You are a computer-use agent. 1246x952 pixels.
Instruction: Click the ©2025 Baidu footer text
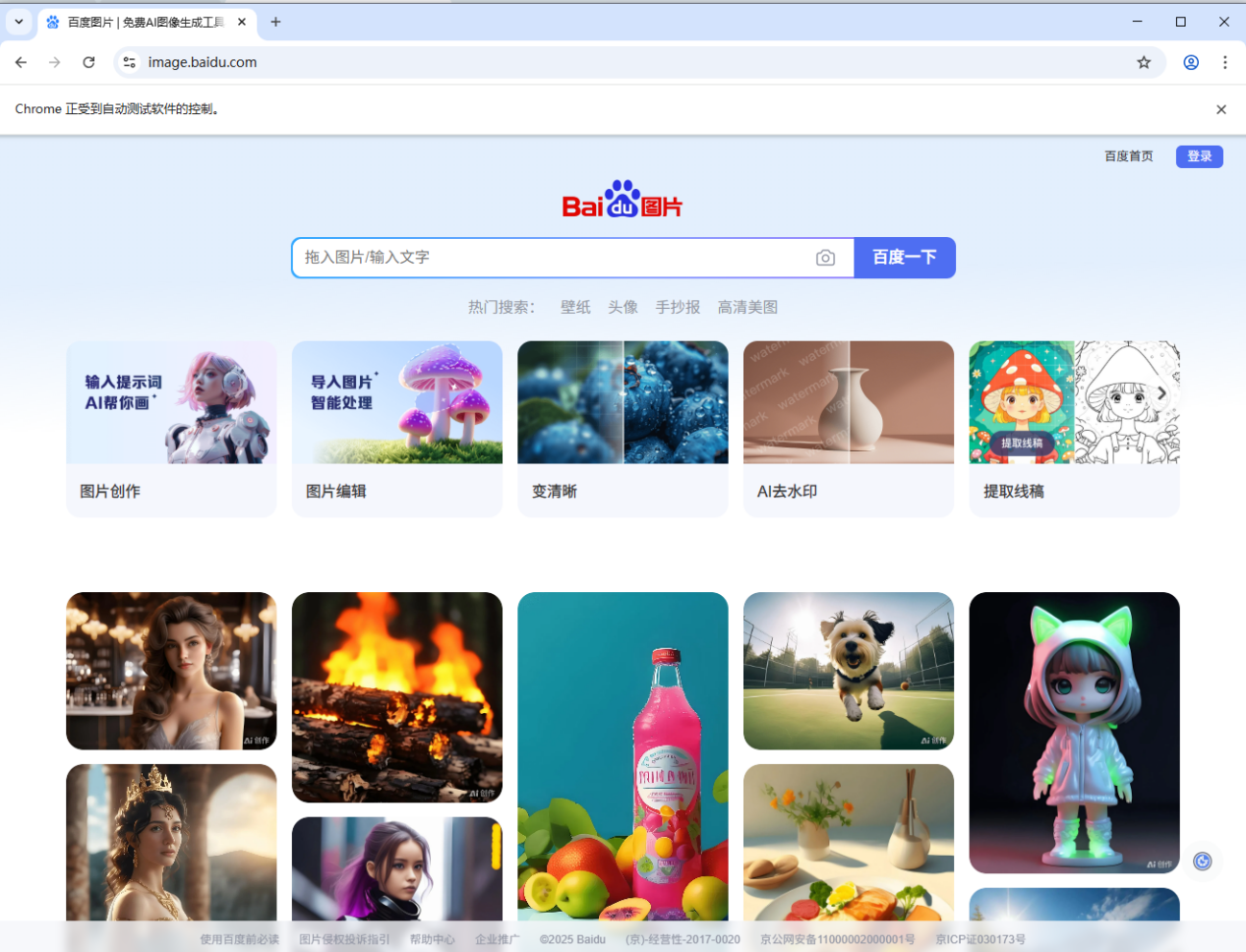click(572, 939)
